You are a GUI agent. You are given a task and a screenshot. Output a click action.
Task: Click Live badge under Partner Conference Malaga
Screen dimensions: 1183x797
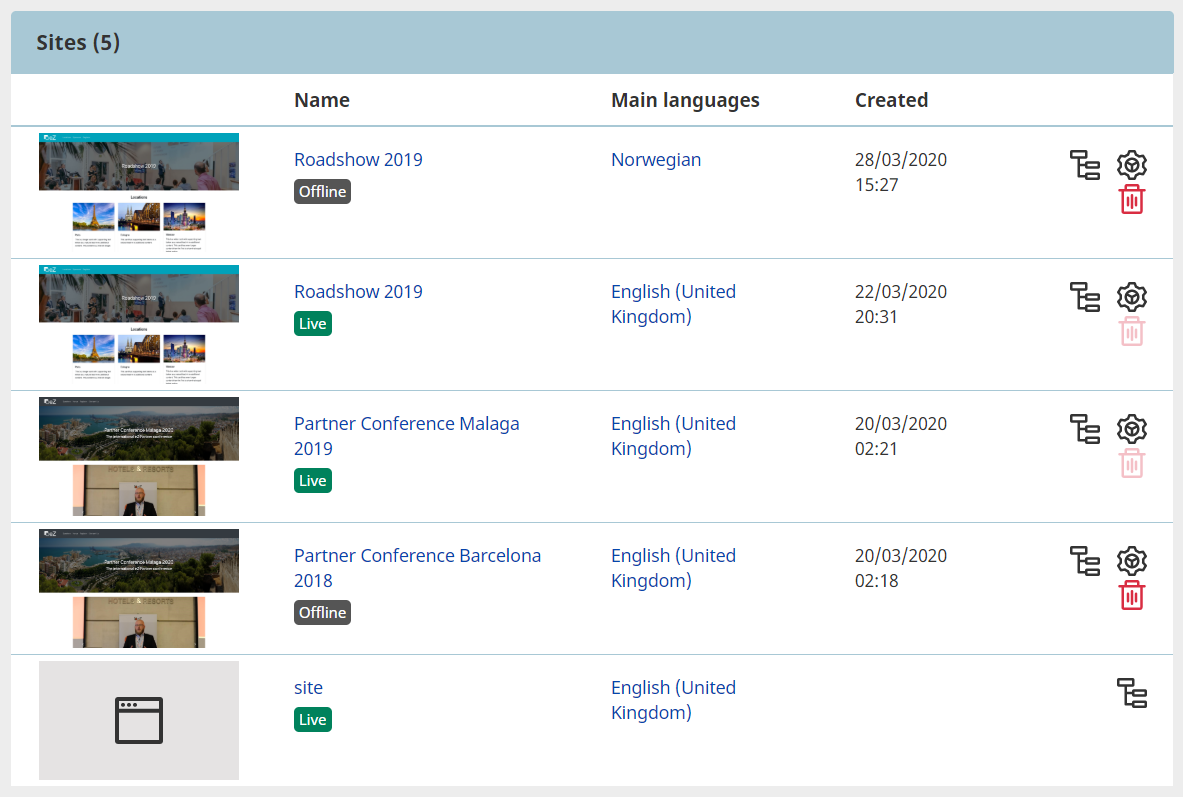(312, 481)
